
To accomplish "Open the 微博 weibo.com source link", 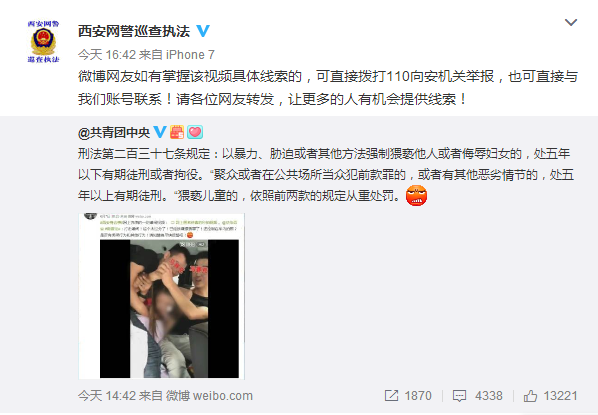I will pyautogui.click(x=209, y=396).
